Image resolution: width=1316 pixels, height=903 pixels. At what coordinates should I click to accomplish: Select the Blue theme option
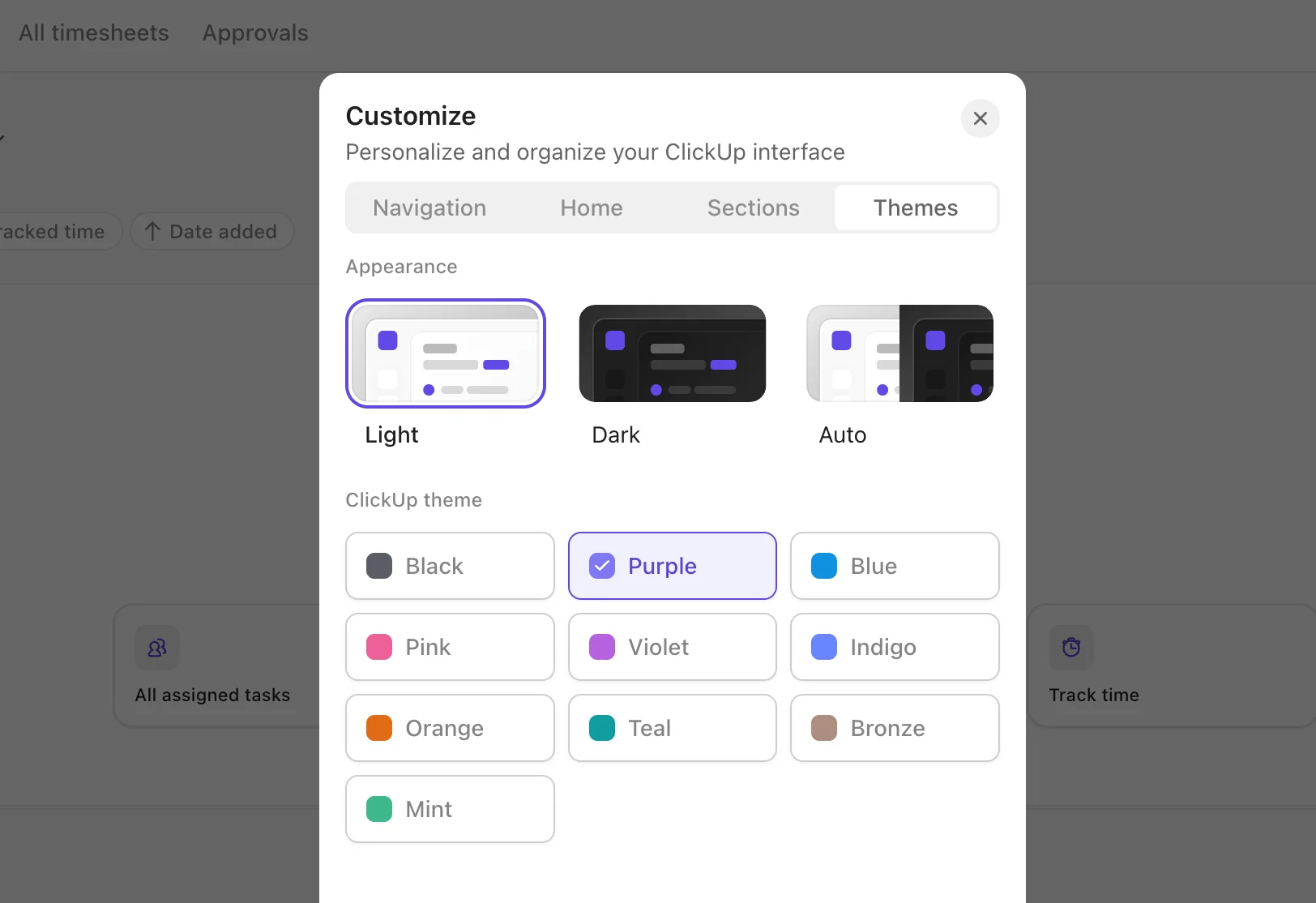coord(895,566)
